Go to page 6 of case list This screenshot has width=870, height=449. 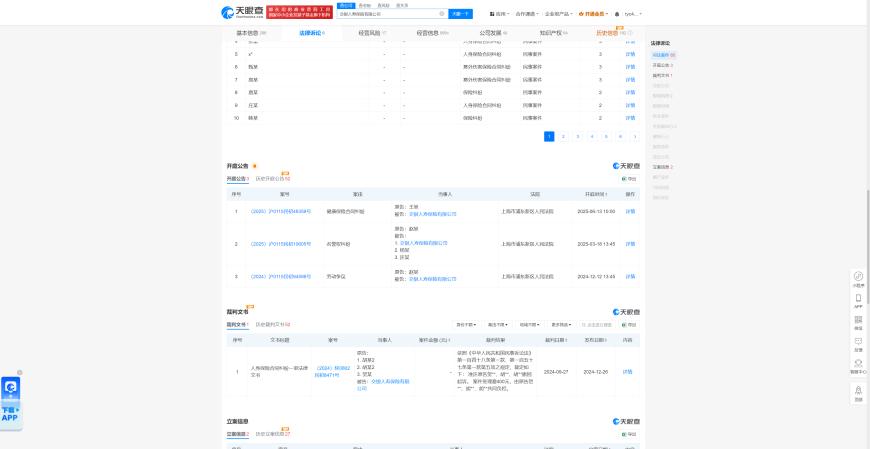(620, 137)
